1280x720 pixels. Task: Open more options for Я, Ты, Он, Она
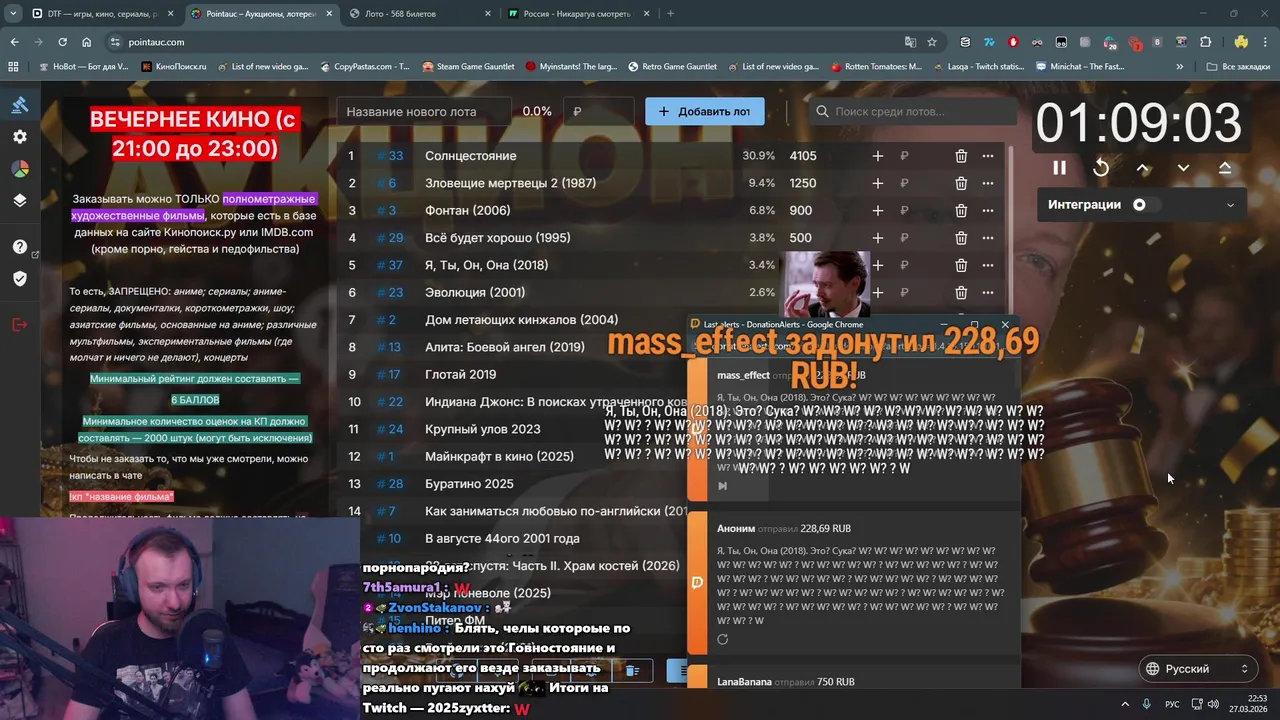click(x=988, y=265)
